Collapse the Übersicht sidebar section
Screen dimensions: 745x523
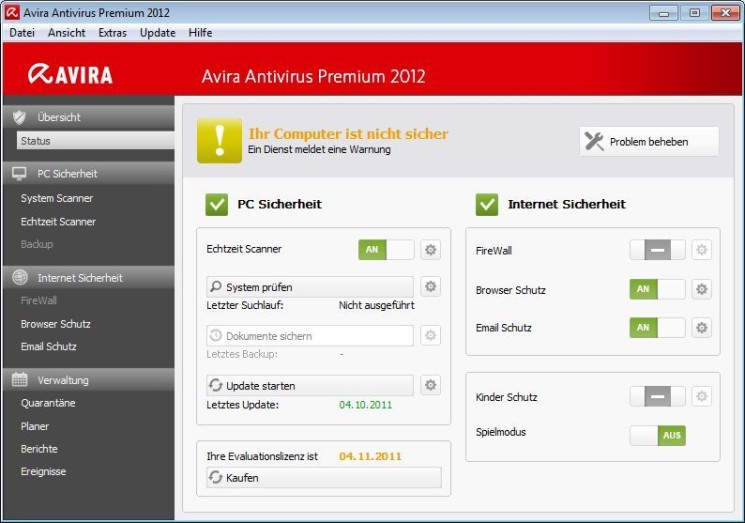88,117
